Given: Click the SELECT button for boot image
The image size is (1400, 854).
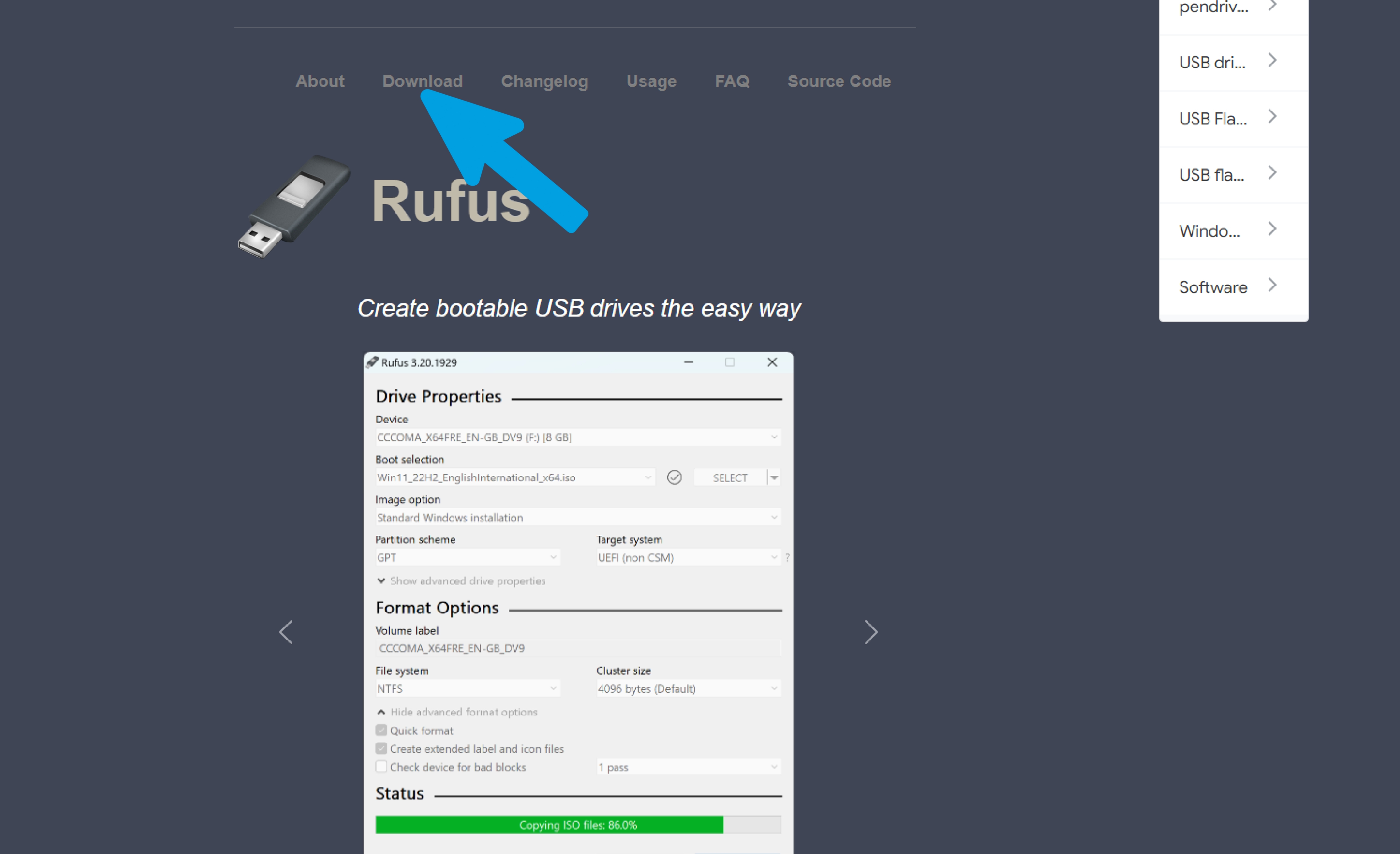Looking at the screenshot, I should pyautogui.click(x=730, y=478).
